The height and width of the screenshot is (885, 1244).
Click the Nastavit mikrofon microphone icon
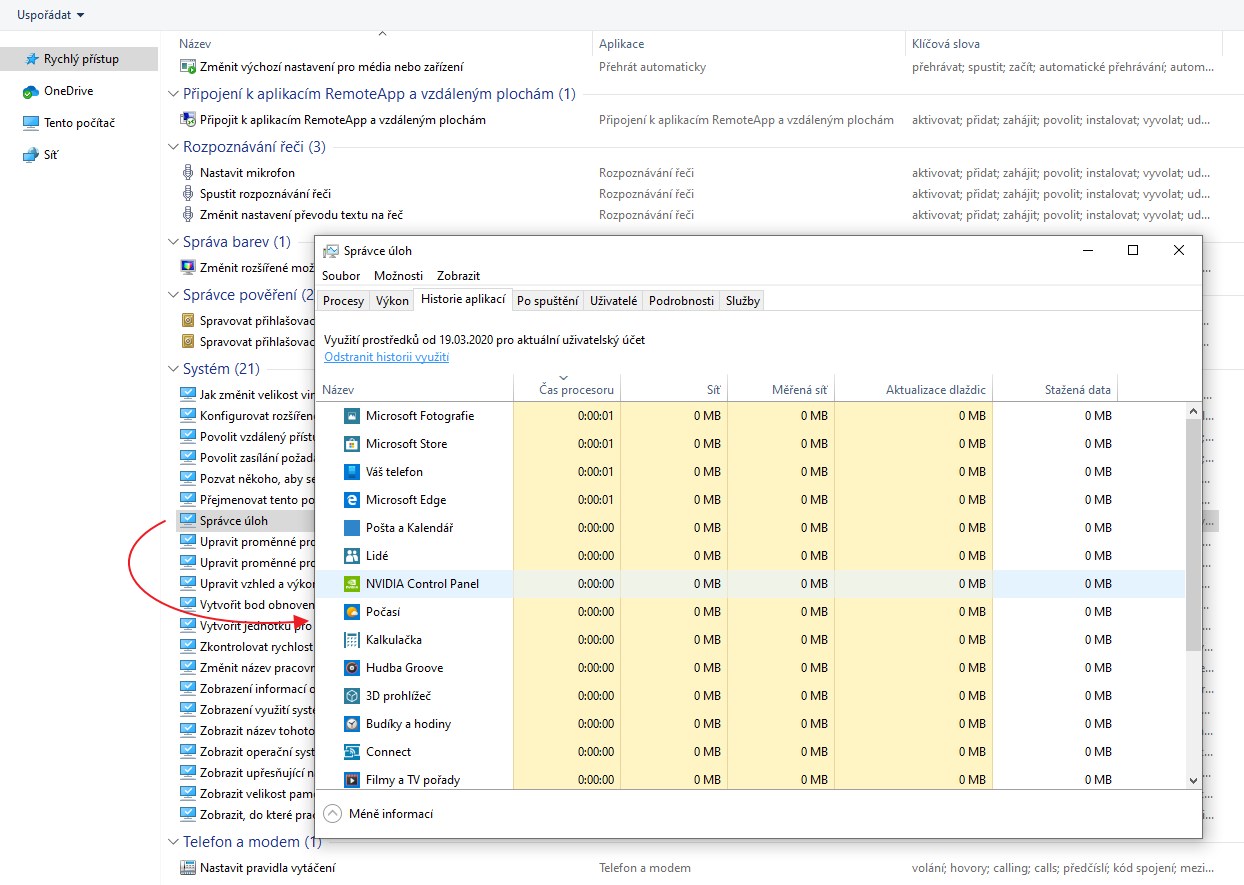click(x=188, y=173)
